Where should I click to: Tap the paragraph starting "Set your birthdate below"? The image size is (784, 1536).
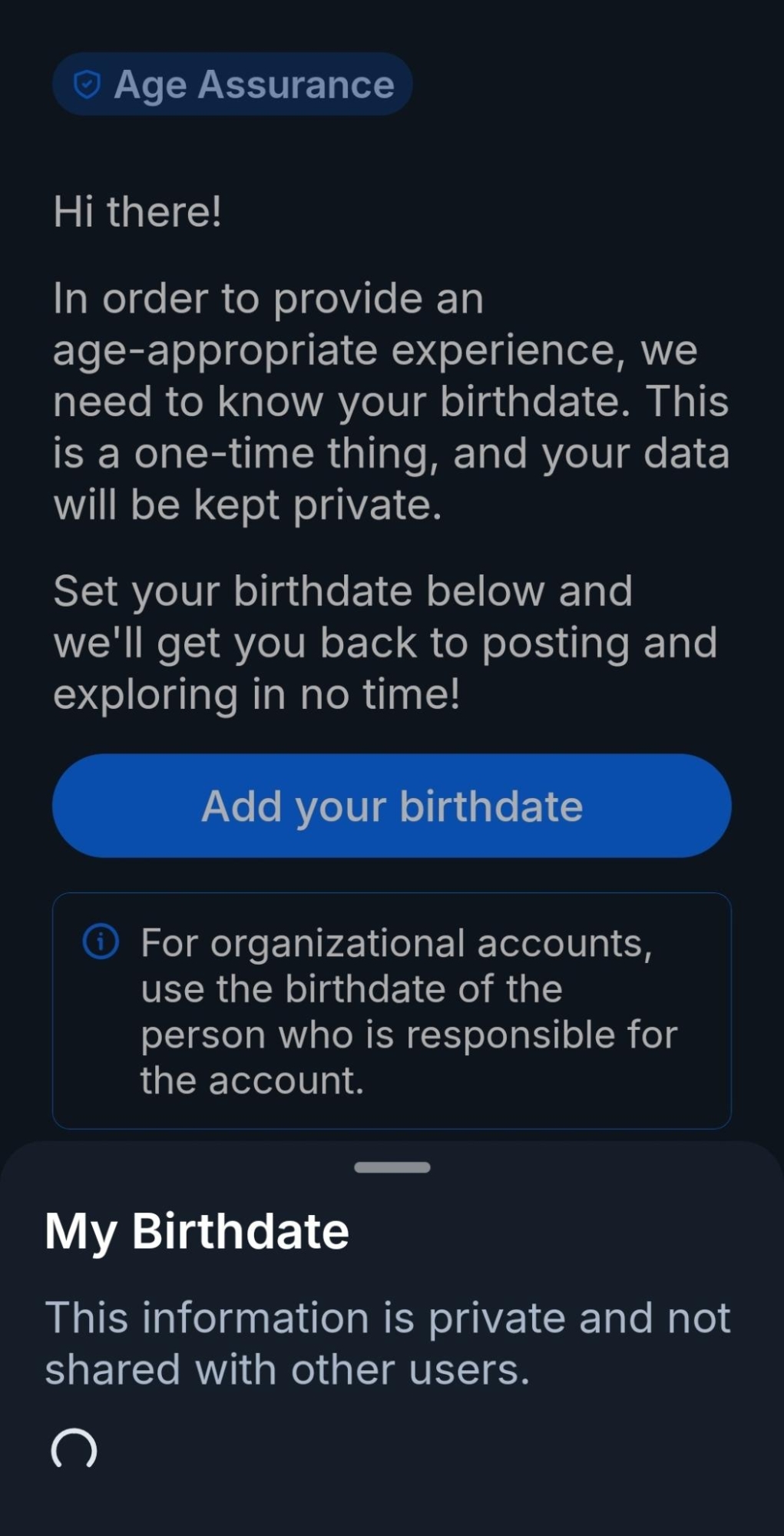[384, 642]
